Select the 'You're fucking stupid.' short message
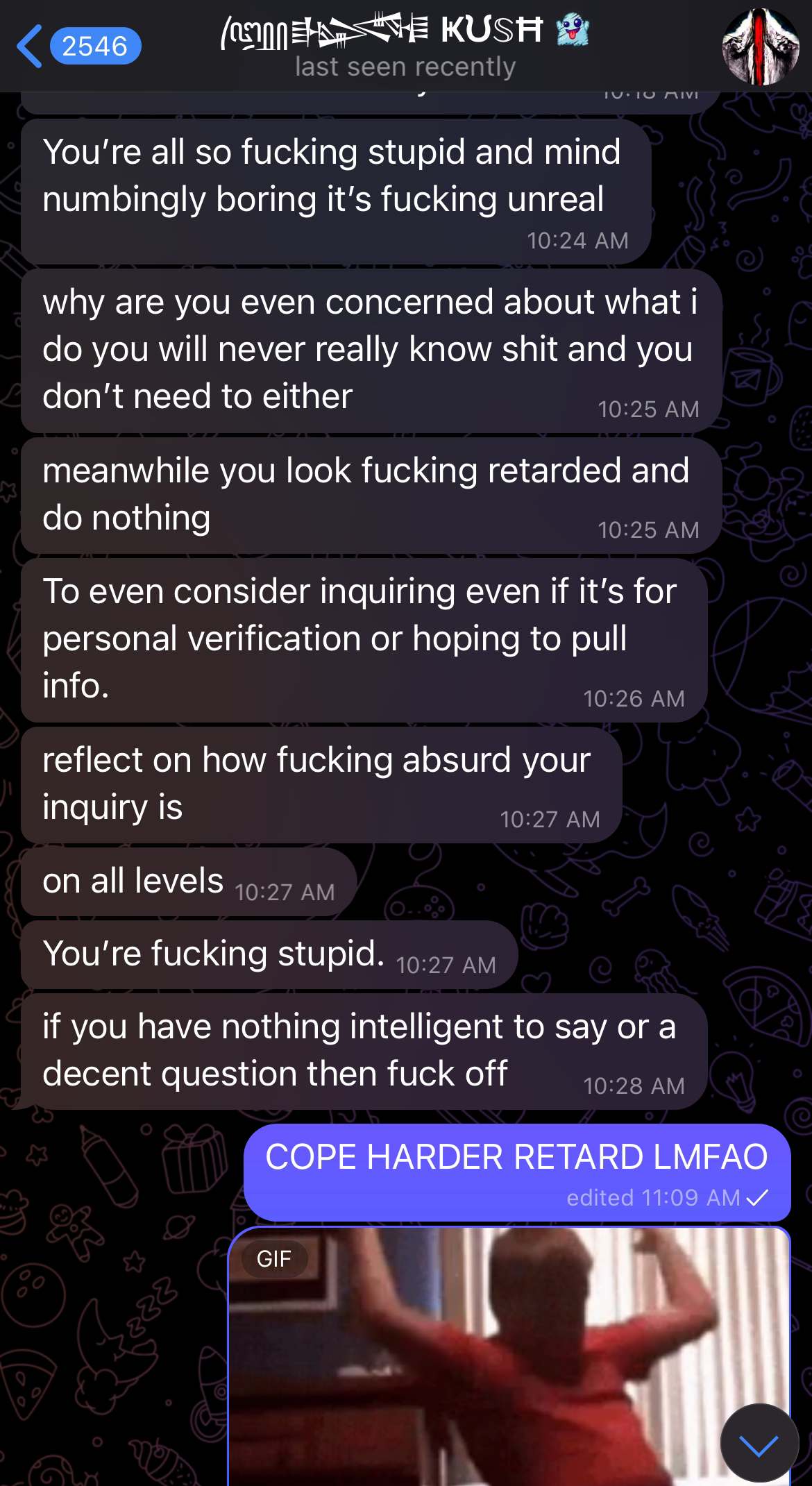 pos(269,954)
